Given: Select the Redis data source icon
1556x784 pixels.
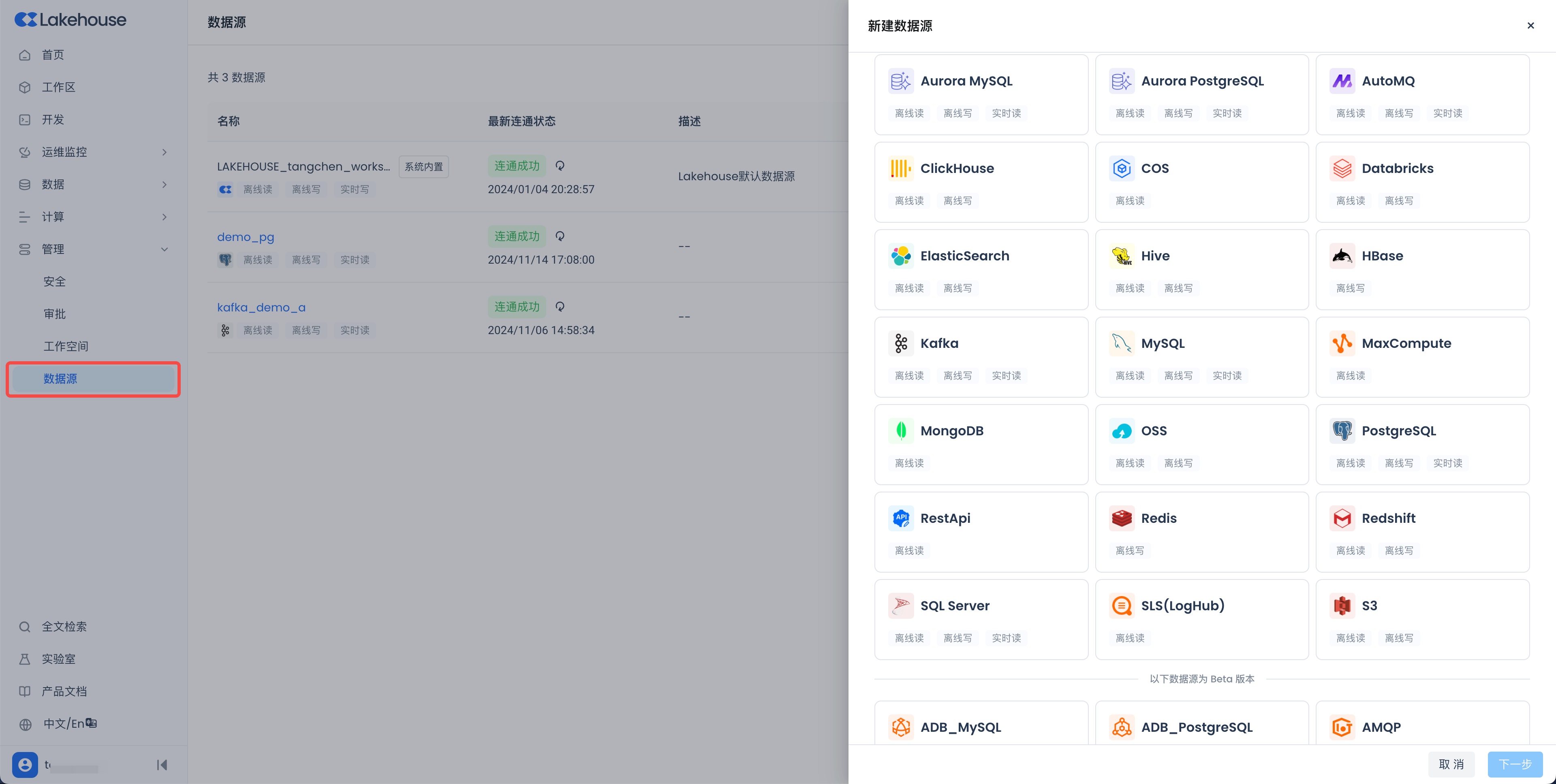Looking at the screenshot, I should (1121, 518).
